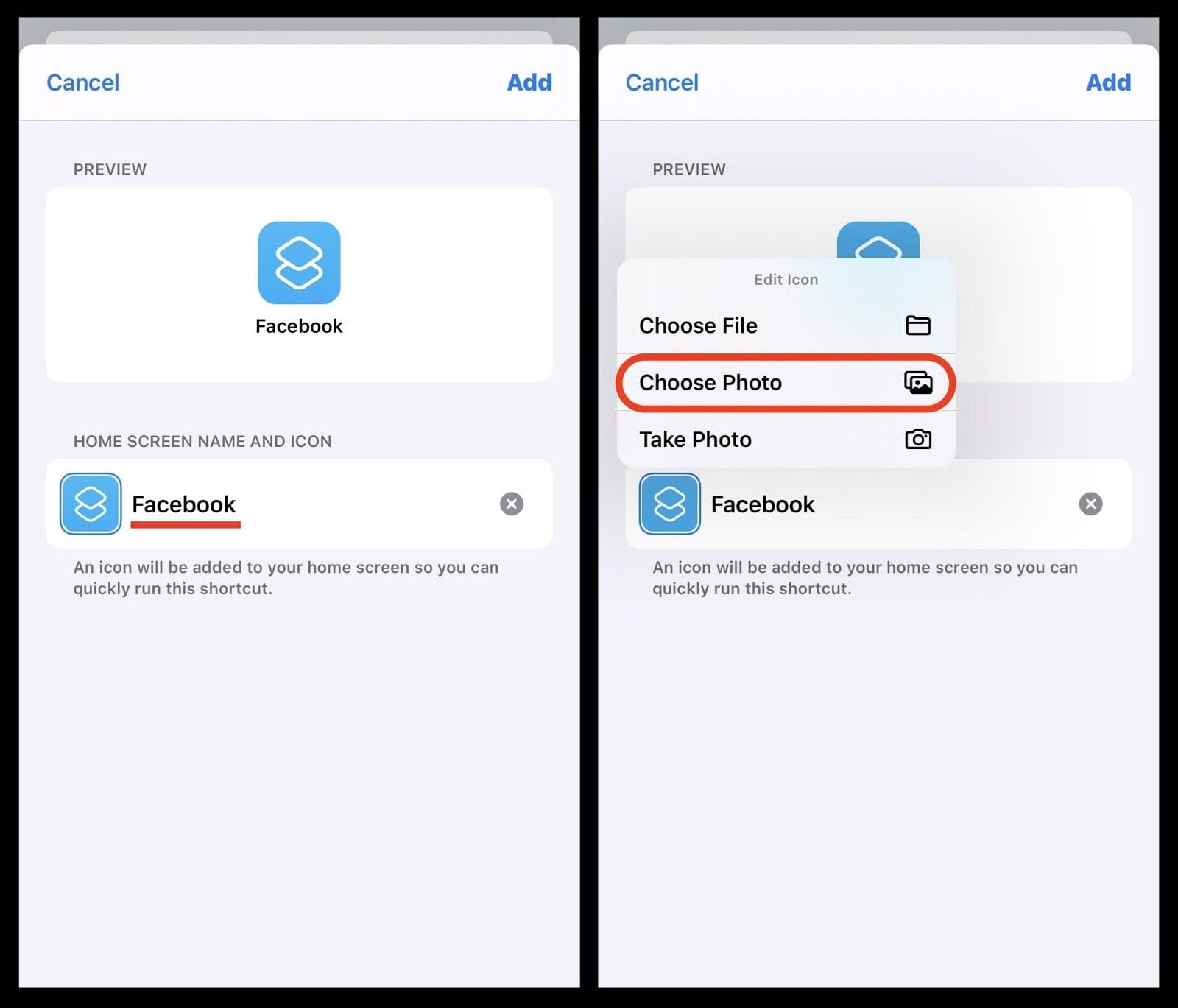1178x1008 pixels.
Task: Clear the Facebook name field in left panel
Action: [512, 504]
